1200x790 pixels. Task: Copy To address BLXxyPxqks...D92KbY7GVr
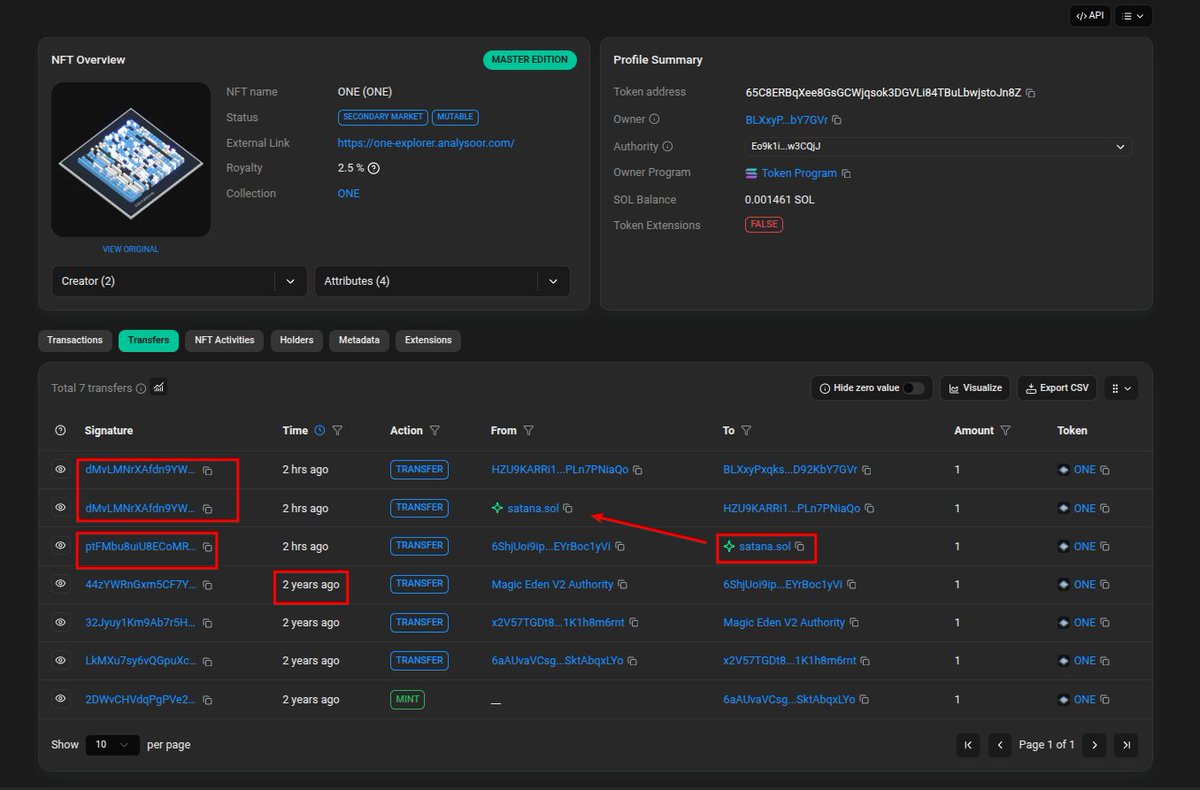pyautogui.click(x=867, y=470)
